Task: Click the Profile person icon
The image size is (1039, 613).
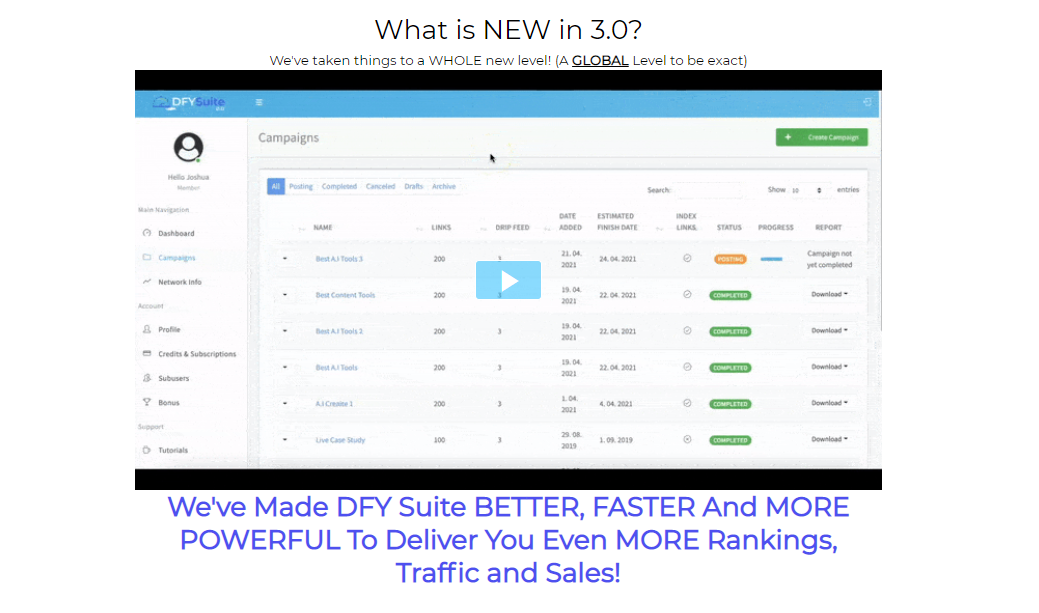Action: coord(147,329)
